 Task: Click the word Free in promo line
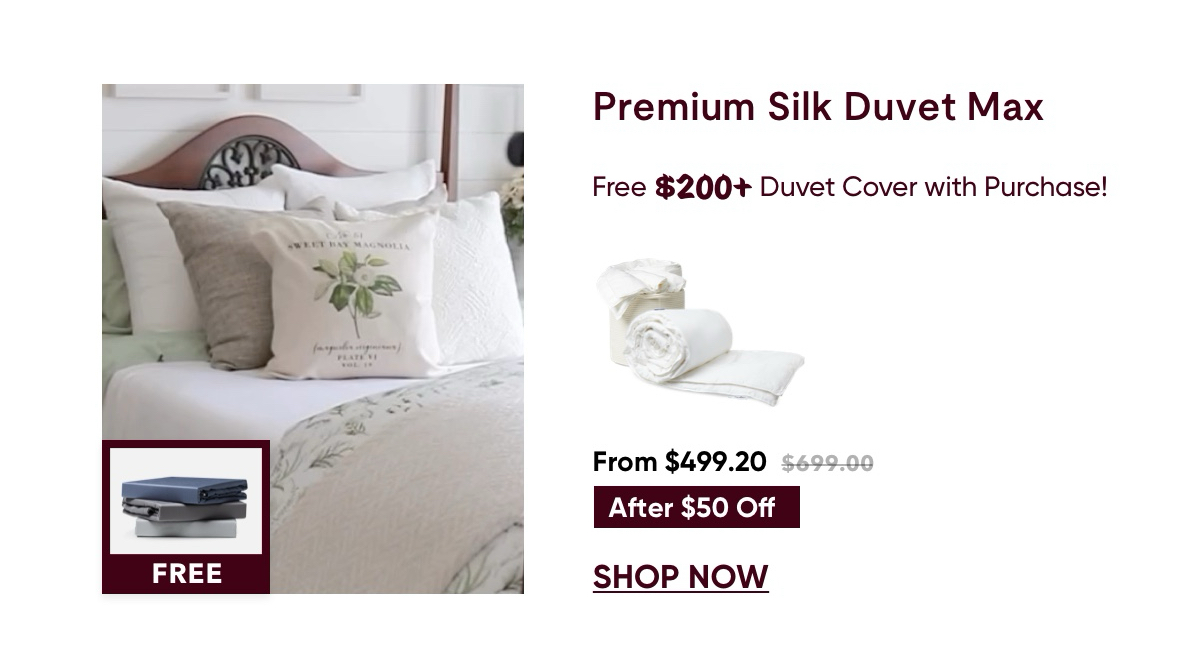[619, 187]
